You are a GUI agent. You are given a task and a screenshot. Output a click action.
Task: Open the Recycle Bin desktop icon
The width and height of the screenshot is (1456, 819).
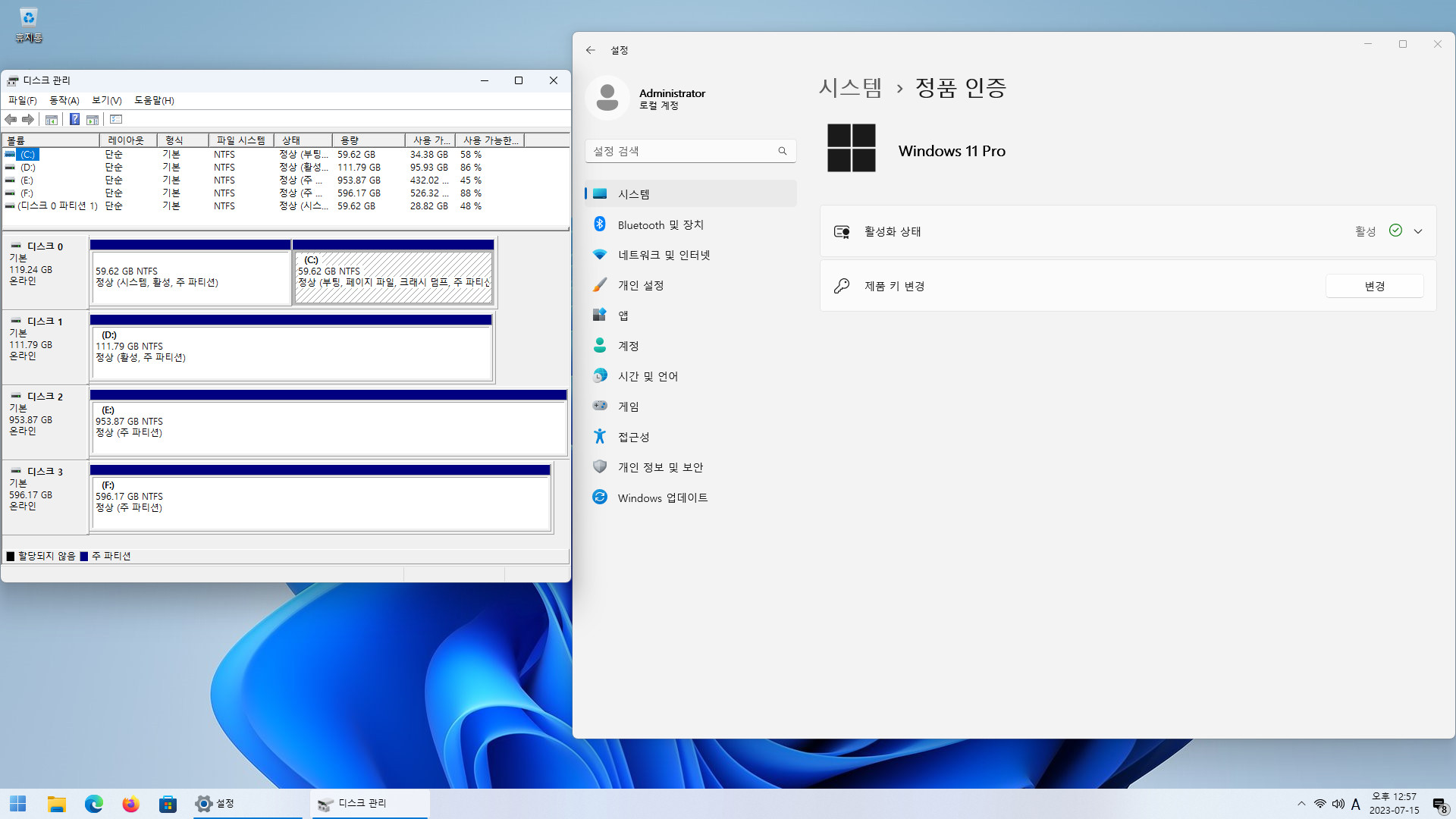[x=28, y=25]
